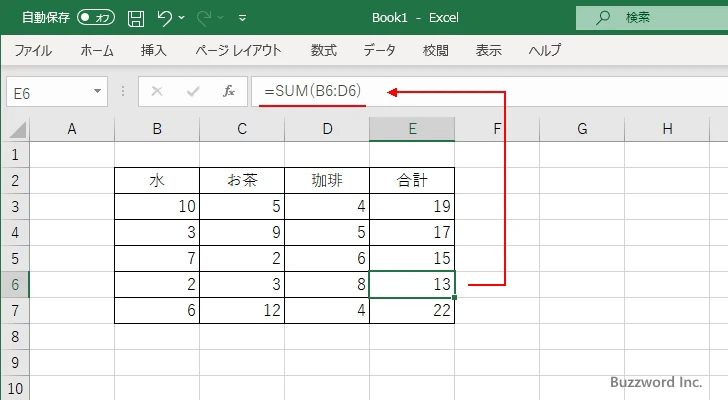The width and height of the screenshot is (728, 400).
Task: Open the Redo history dropdown arrow
Action: pos(221,18)
